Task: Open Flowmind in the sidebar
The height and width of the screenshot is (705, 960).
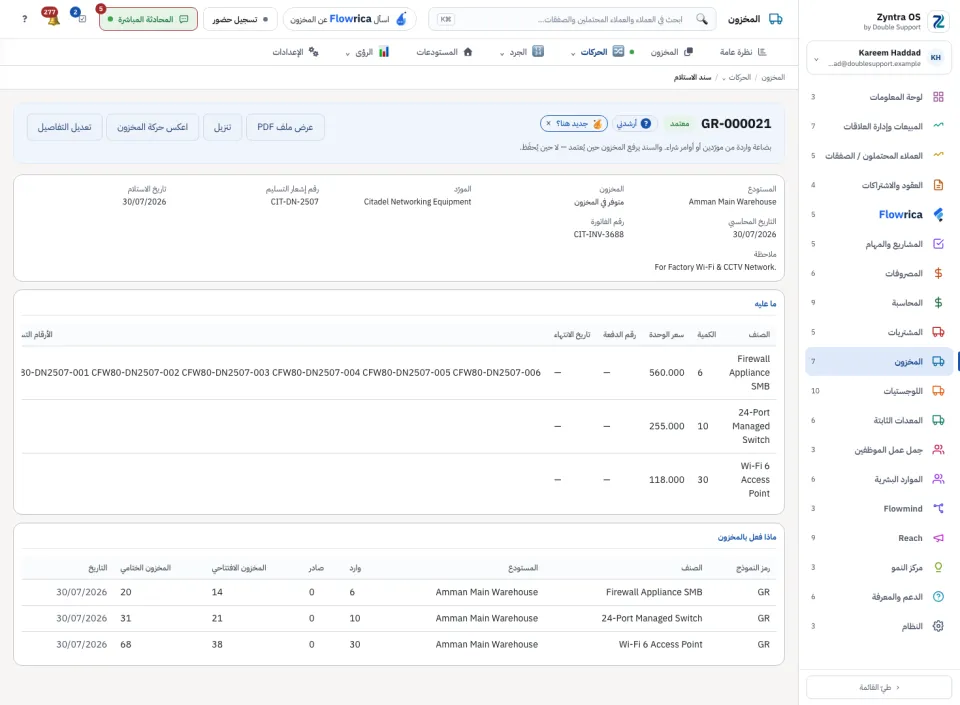Action: click(x=879, y=508)
